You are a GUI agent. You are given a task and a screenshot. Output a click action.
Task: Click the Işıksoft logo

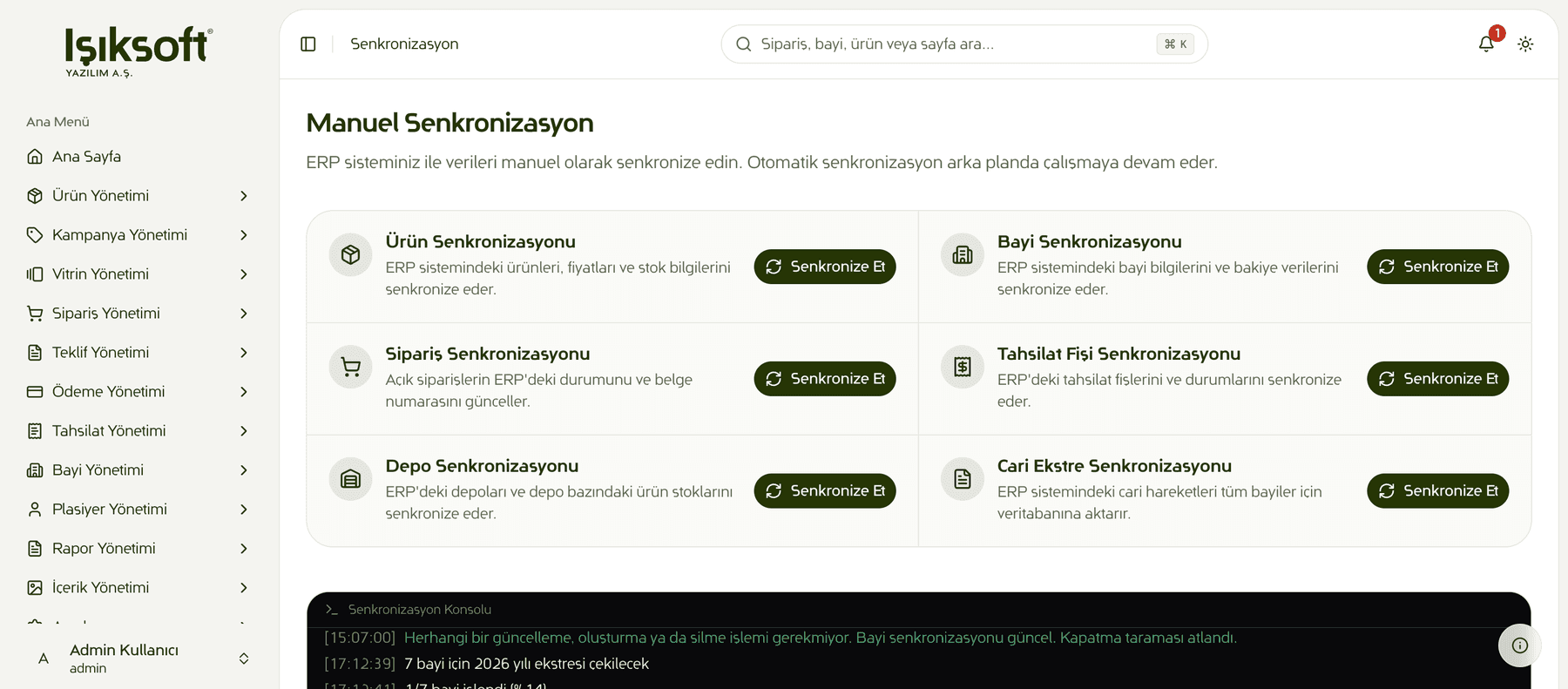tap(139, 51)
